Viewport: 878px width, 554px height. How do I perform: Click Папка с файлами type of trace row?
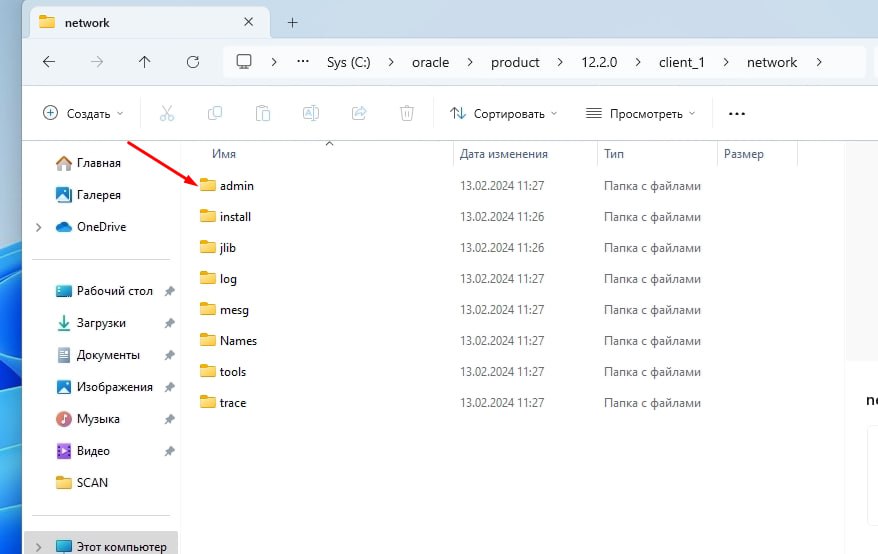tap(652, 402)
